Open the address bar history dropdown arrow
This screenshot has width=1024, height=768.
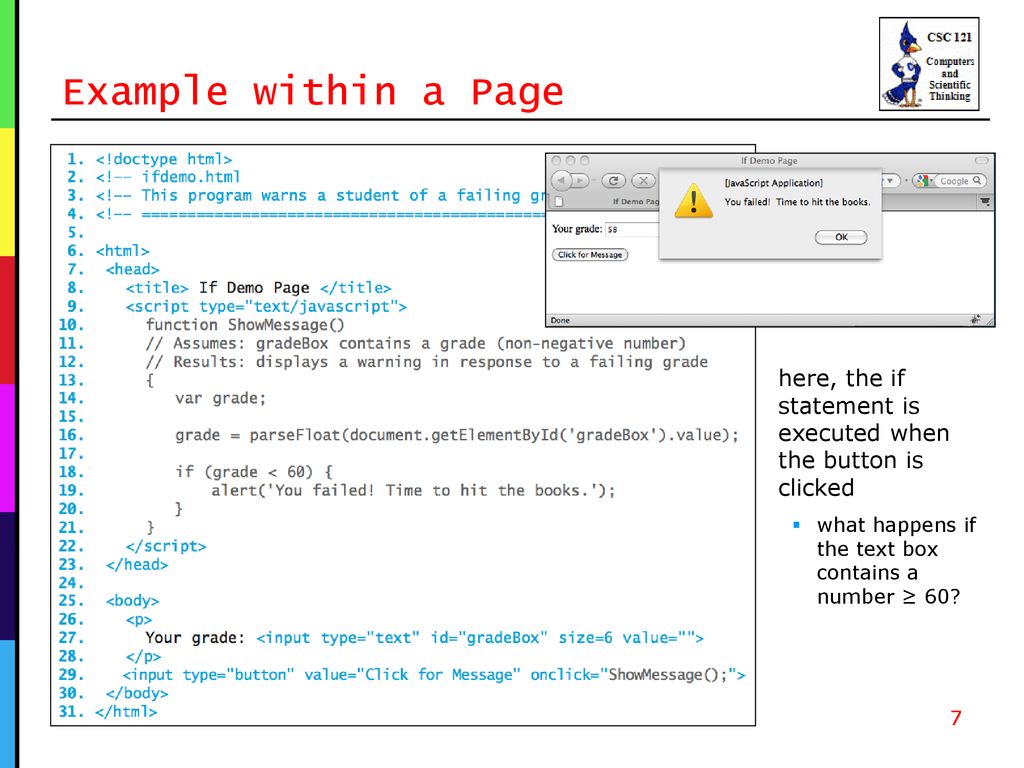tap(889, 180)
